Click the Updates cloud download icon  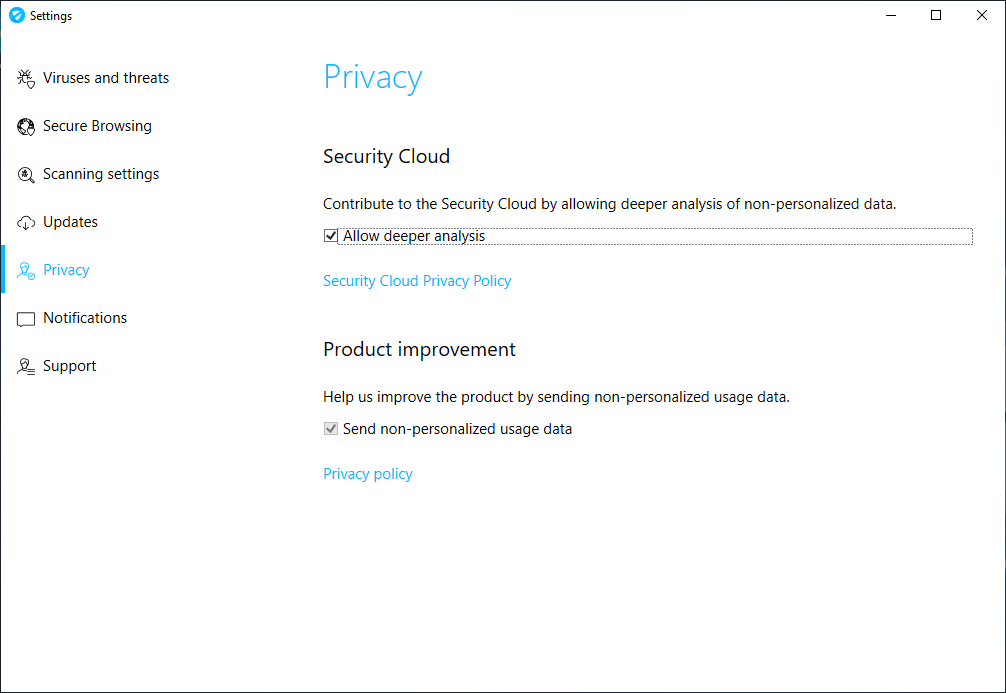tap(26, 223)
